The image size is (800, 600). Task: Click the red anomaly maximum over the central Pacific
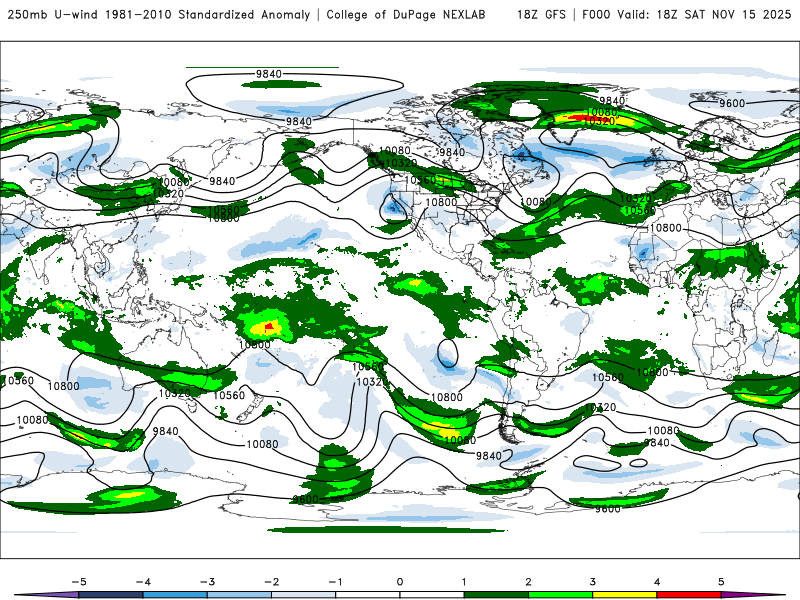coord(269,326)
